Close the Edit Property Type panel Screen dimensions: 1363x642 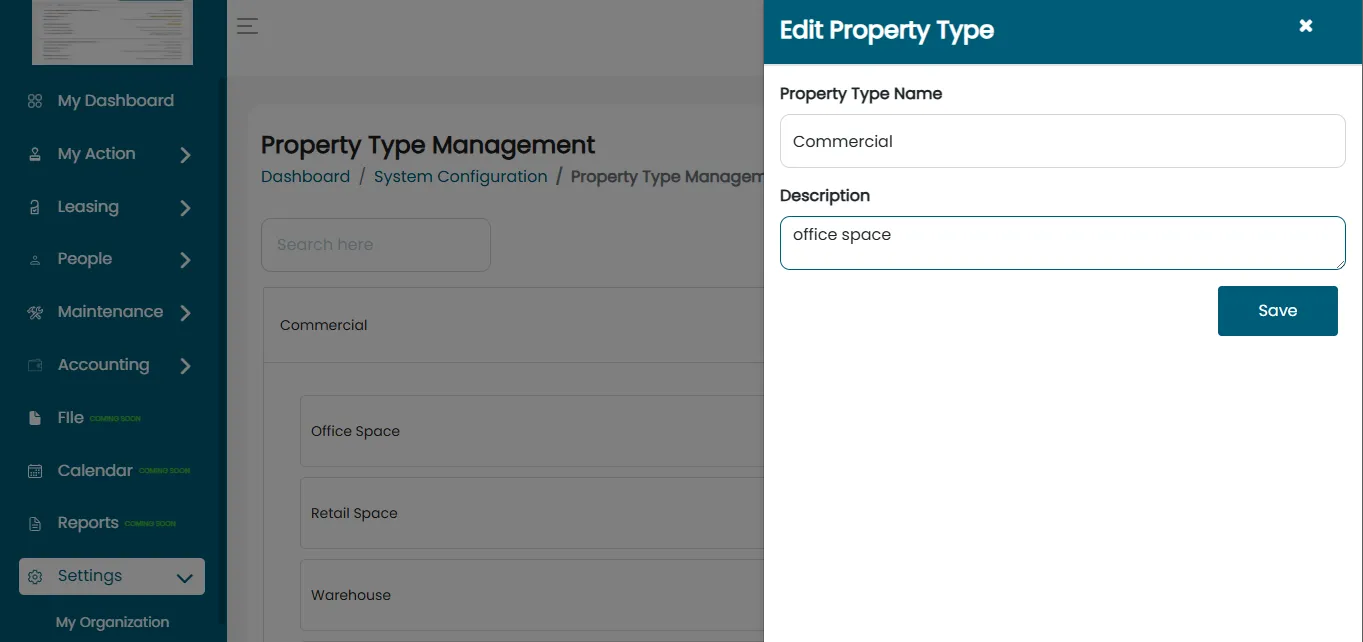coord(1306,26)
